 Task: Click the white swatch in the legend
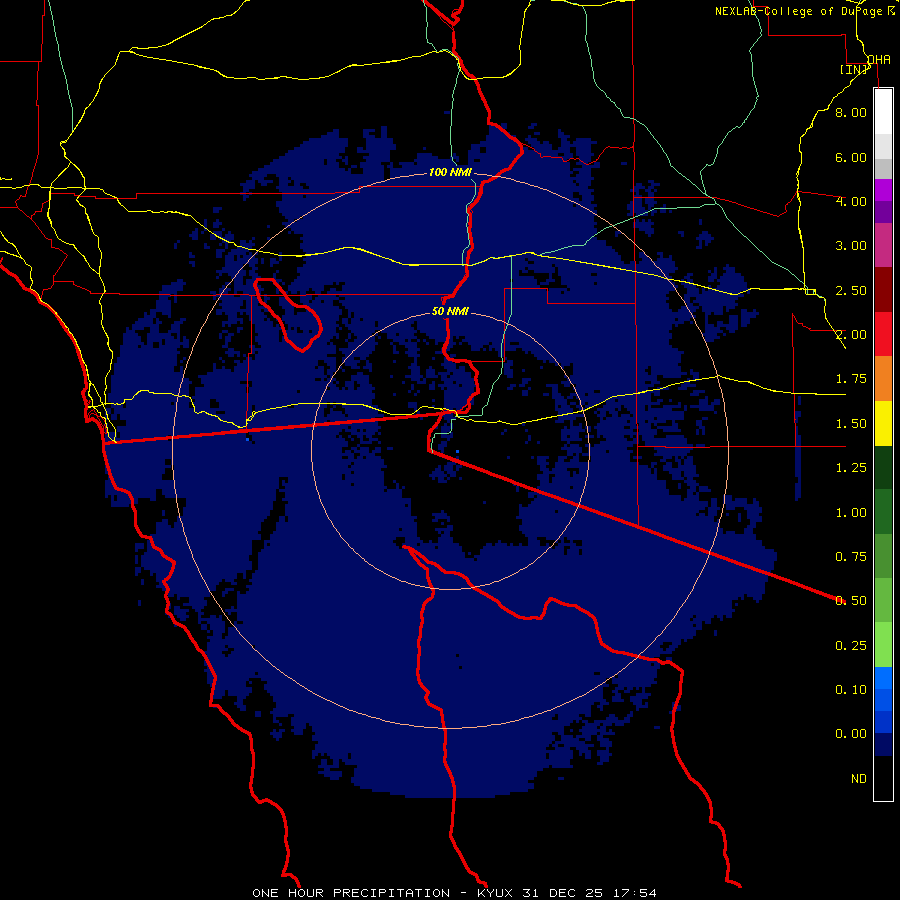[x=883, y=111]
